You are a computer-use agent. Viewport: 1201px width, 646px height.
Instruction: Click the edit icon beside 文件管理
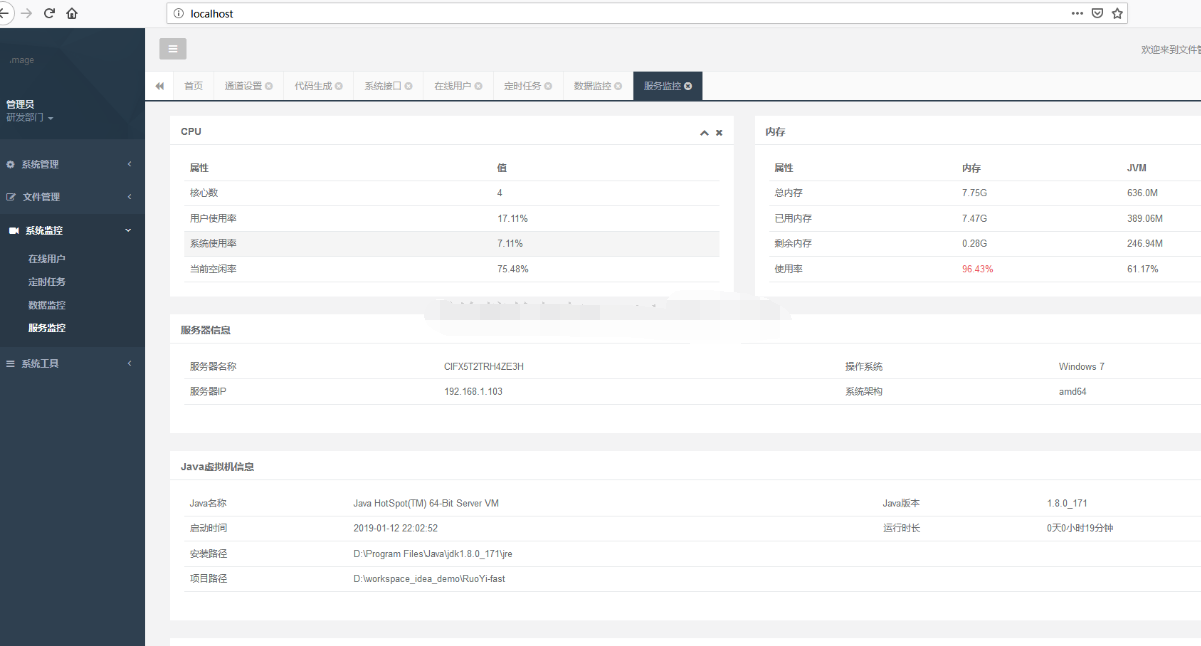click(11, 197)
